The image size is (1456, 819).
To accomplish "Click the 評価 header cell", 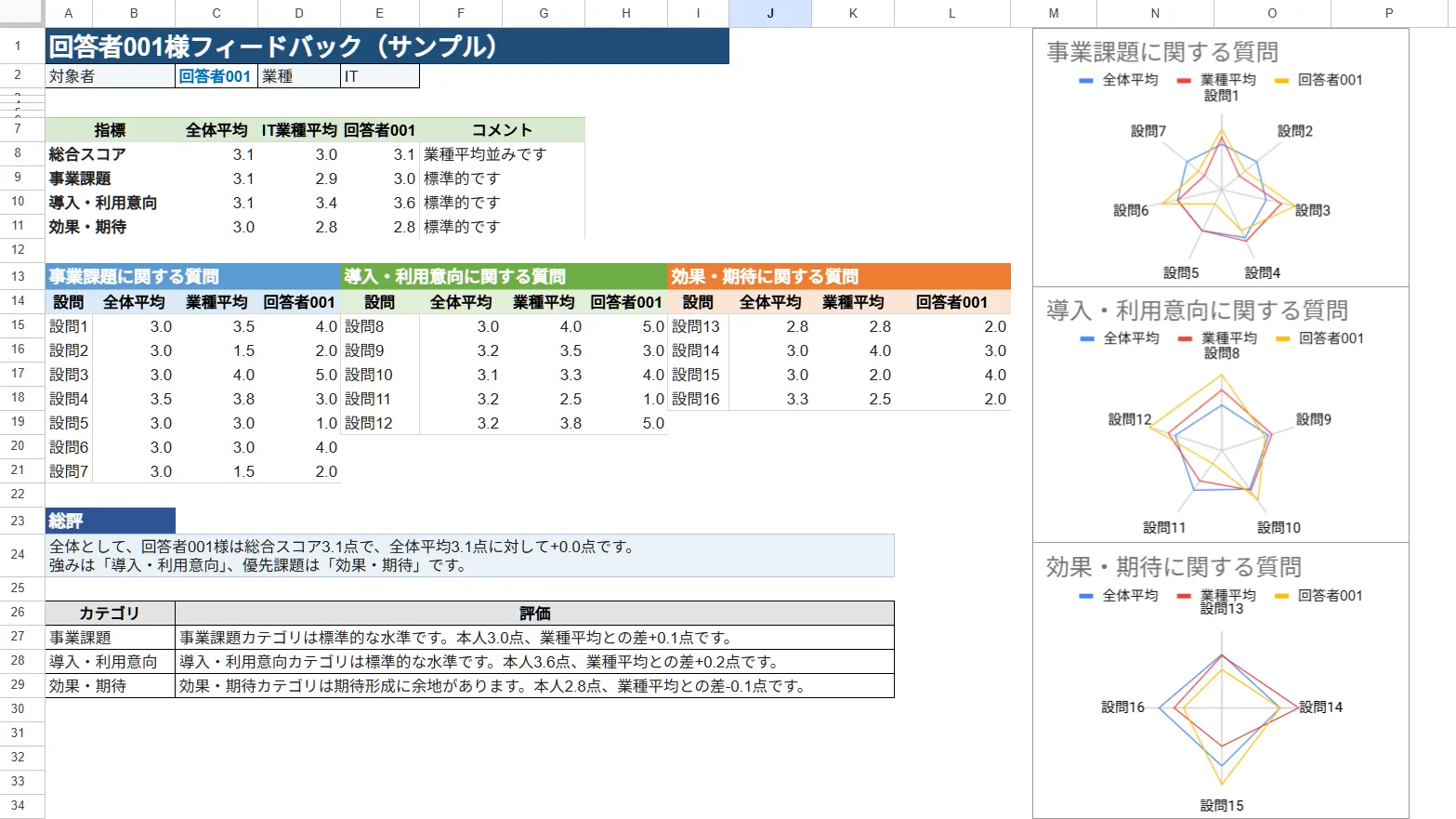I will (535, 614).
